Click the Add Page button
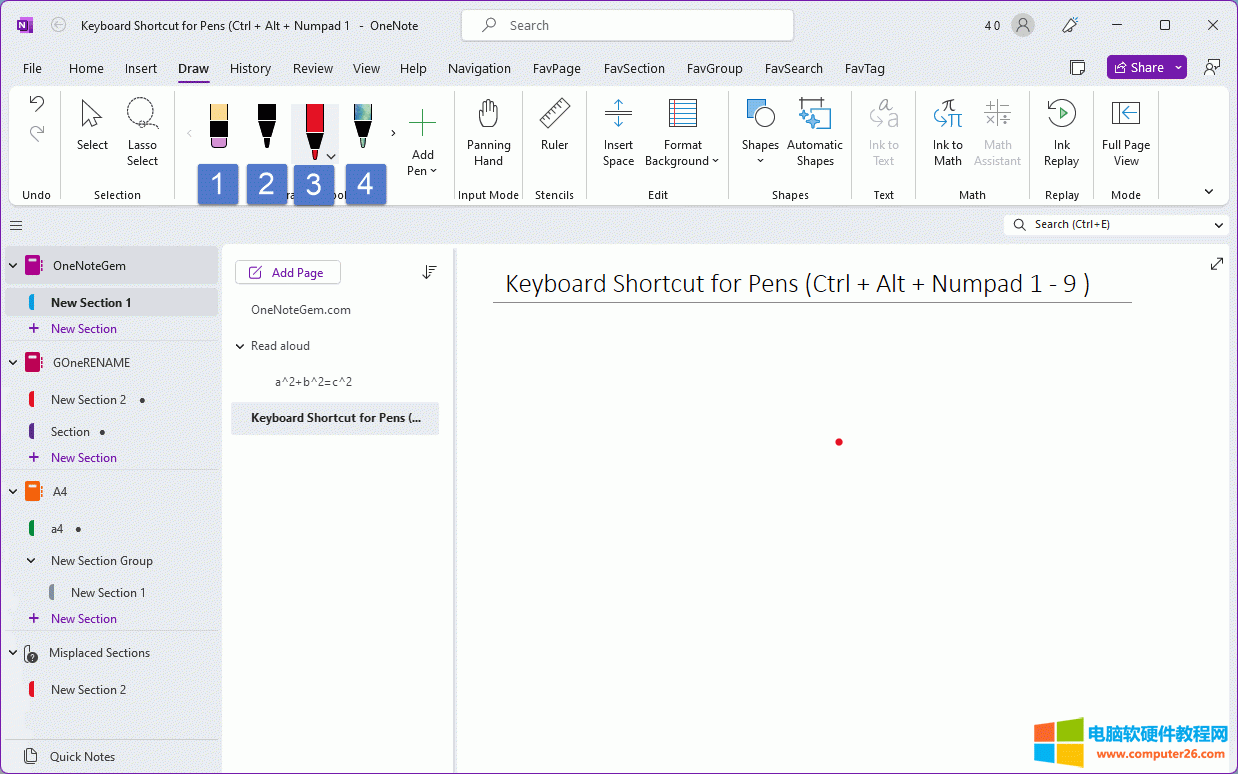 click(287, 272)
